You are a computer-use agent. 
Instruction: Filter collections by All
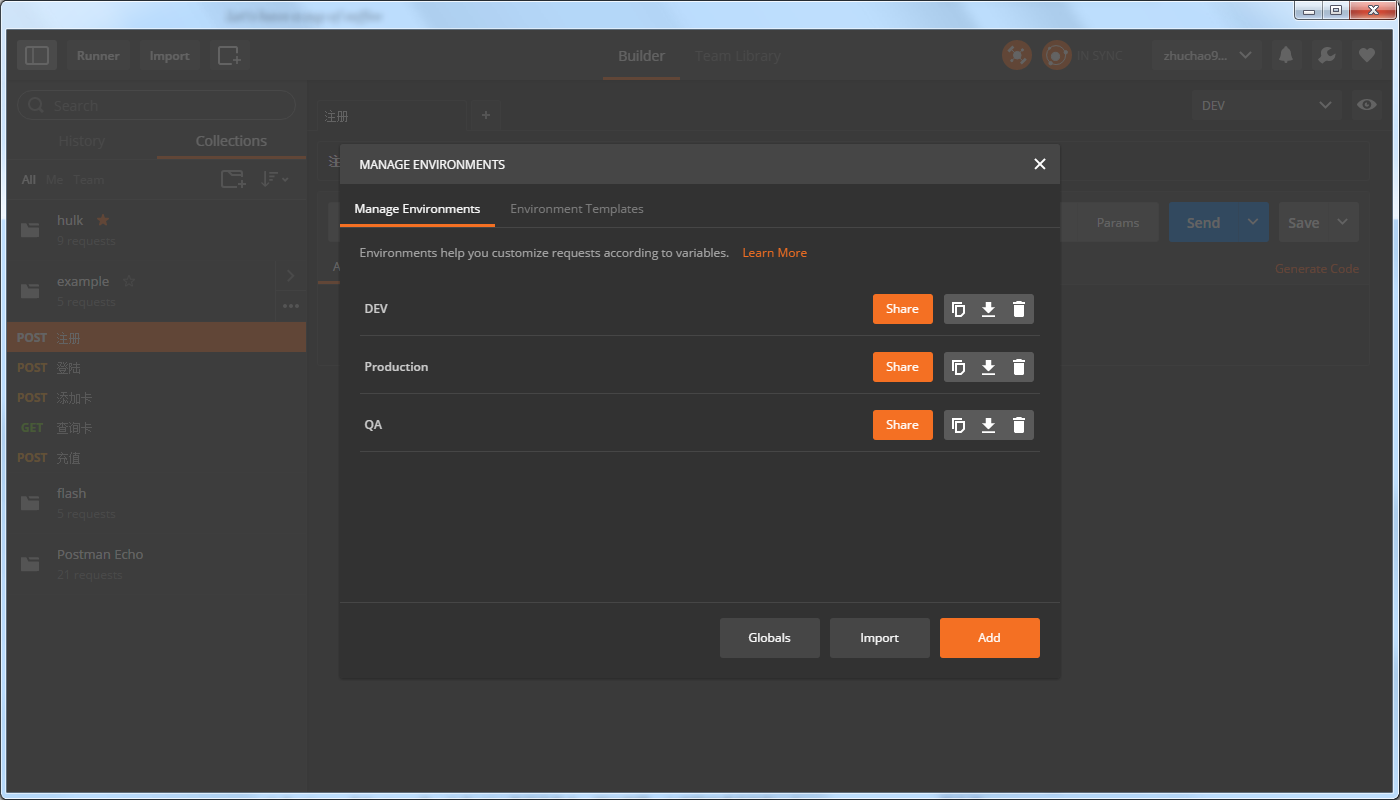pyautogui.click(x=28, y=180)
